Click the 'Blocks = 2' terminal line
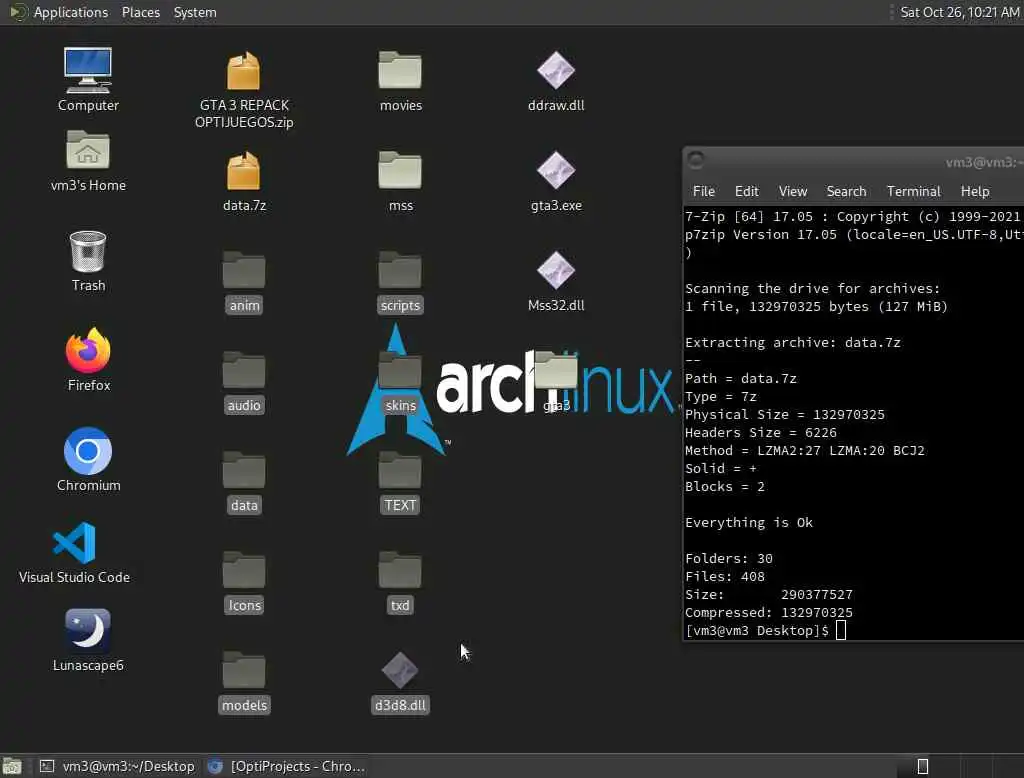This screenshot has height=778, width=1024. 725,487
